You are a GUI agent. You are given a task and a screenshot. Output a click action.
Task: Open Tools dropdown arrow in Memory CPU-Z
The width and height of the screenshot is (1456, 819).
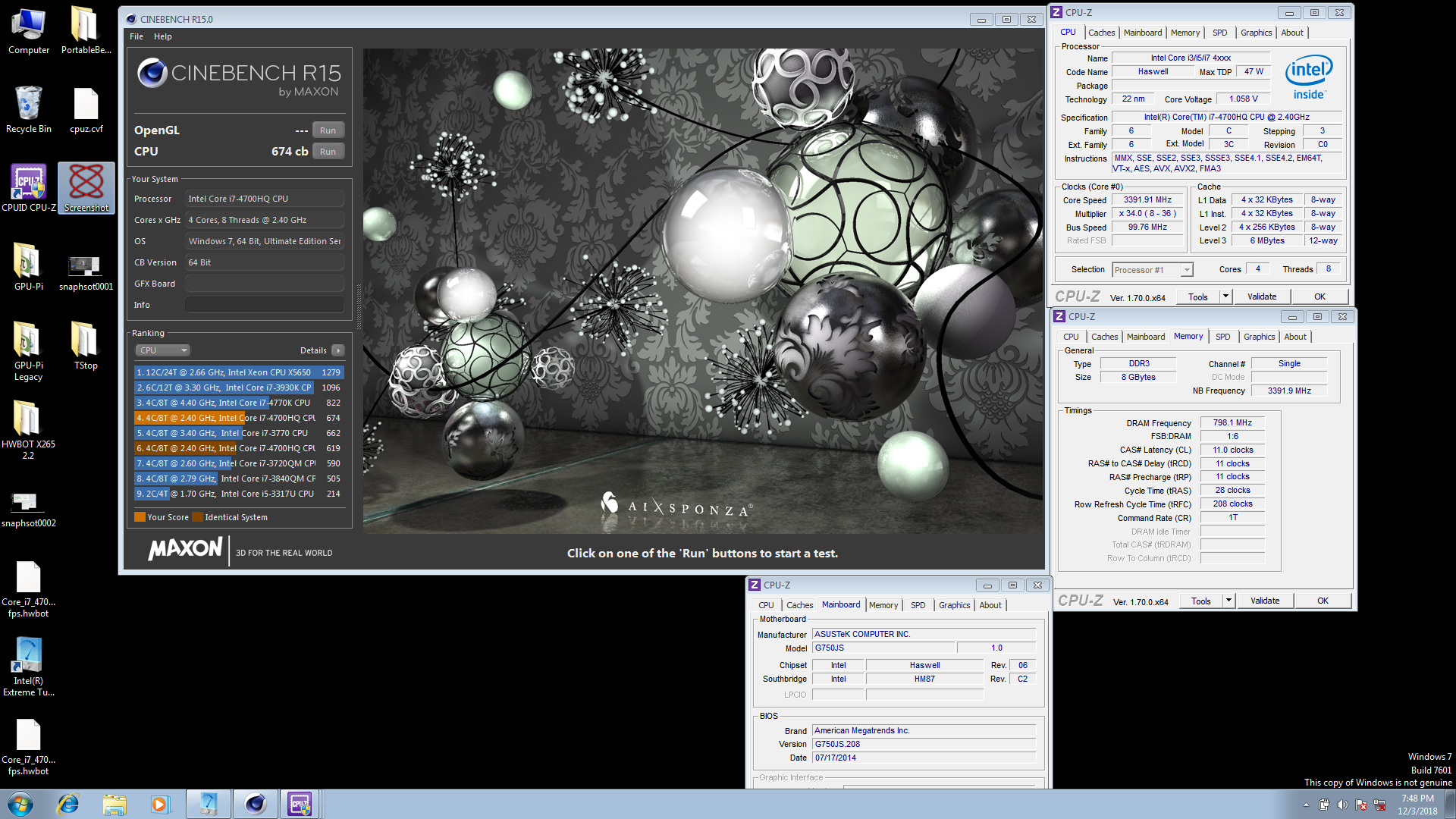pos(1228,601)
